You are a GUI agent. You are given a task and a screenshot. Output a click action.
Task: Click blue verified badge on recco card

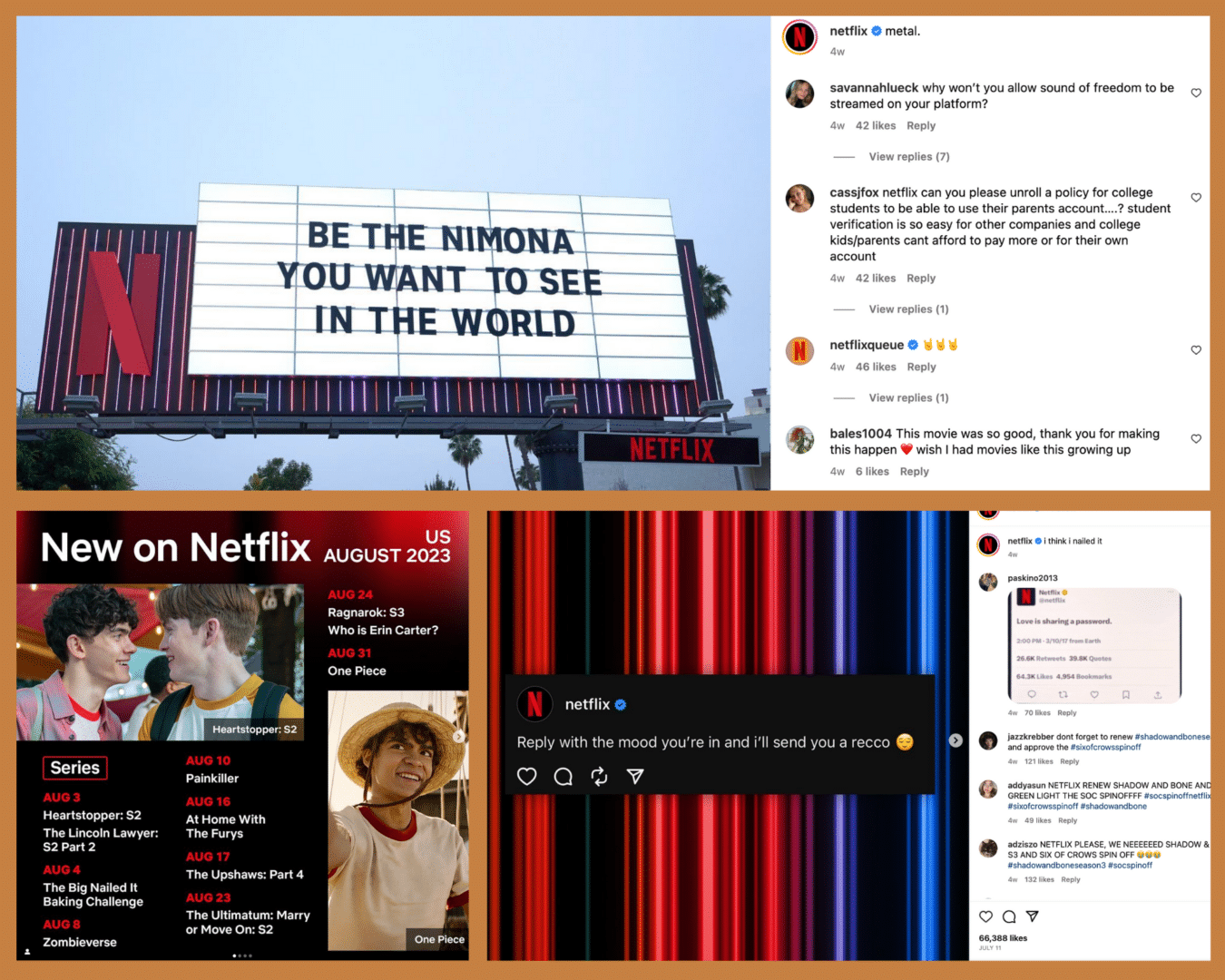pos(621,704)
